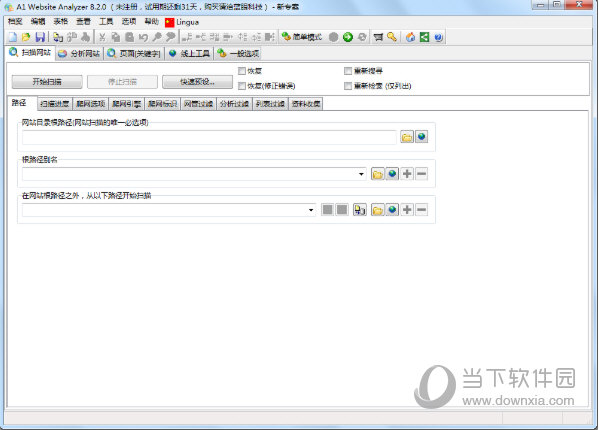
Task: Save the project with the blue floppy disk icon
Action: [x=40, y=37]
